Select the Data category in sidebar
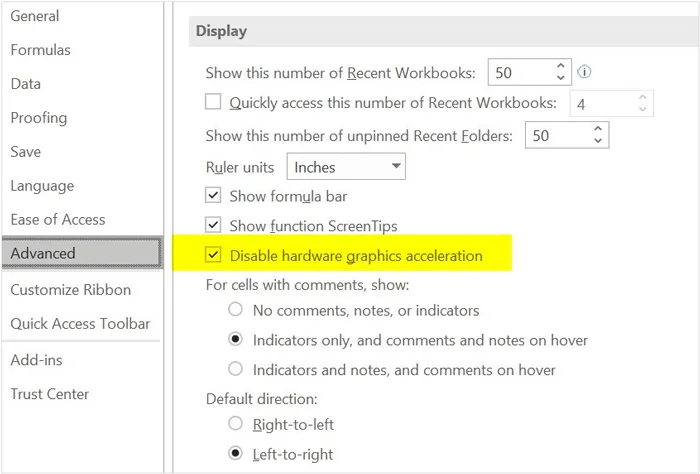This screenshot has height=474, width=700. [26, 84]
